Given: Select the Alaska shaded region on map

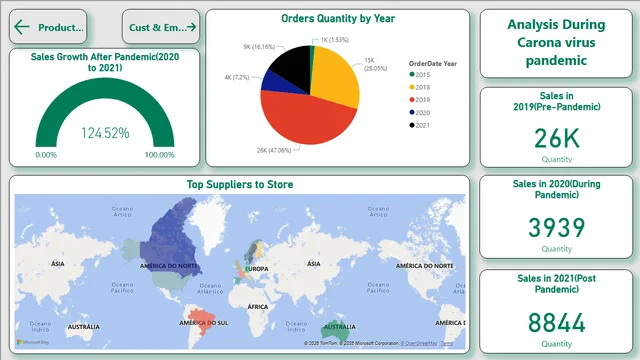Looking at the screenshot, I should point(131,249).
